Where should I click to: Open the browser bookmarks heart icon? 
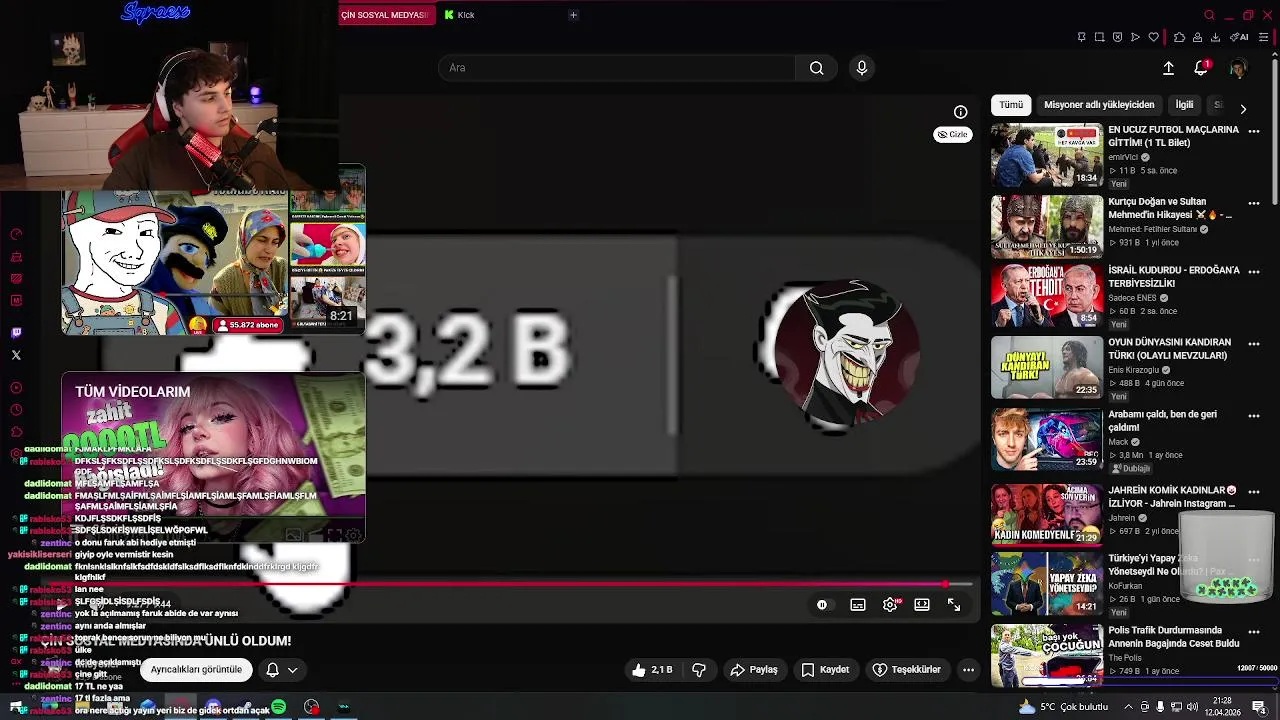(x=1153, y=37)
